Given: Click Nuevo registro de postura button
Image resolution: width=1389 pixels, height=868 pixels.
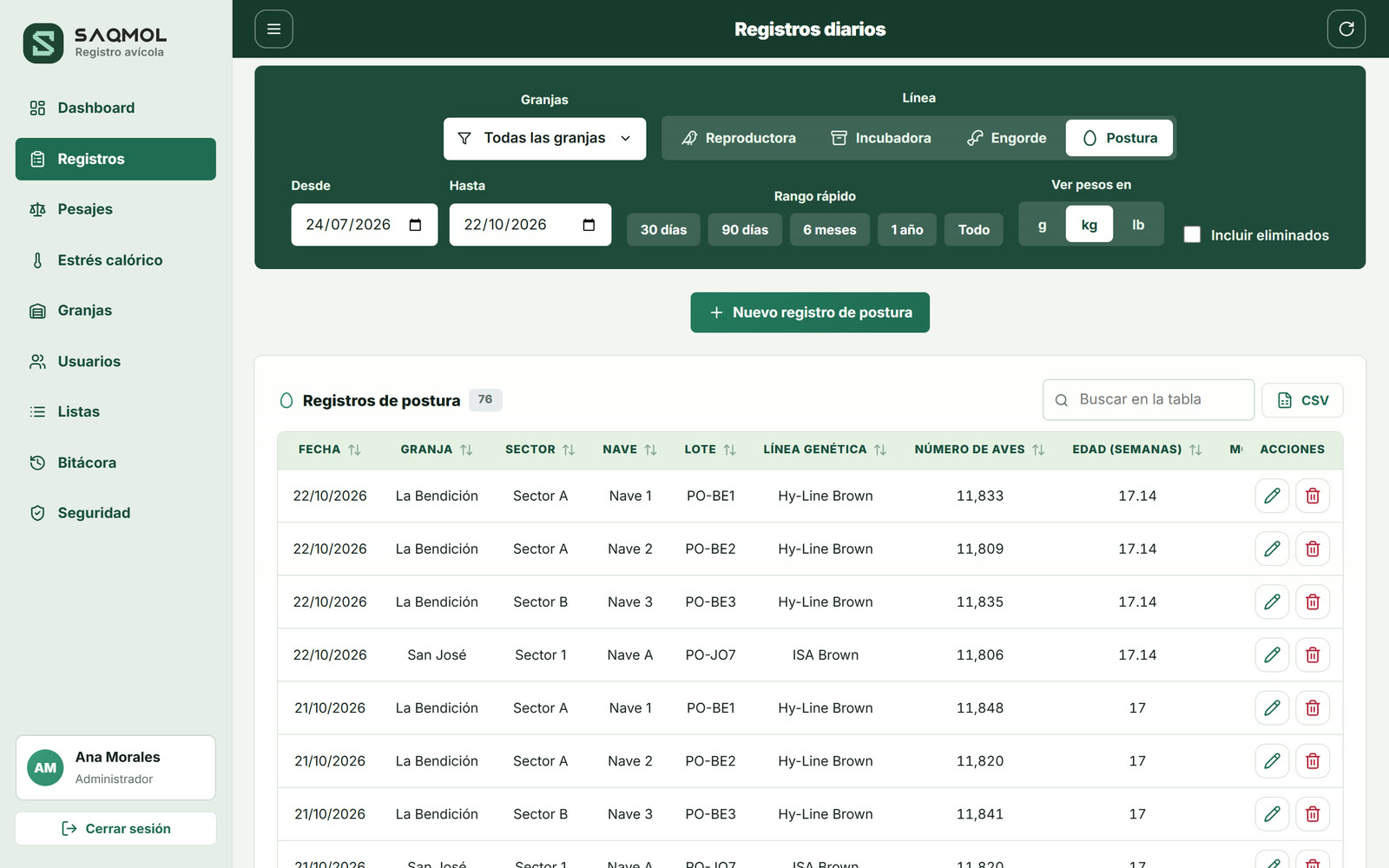Looking at the screenshot, I should 810,312.
